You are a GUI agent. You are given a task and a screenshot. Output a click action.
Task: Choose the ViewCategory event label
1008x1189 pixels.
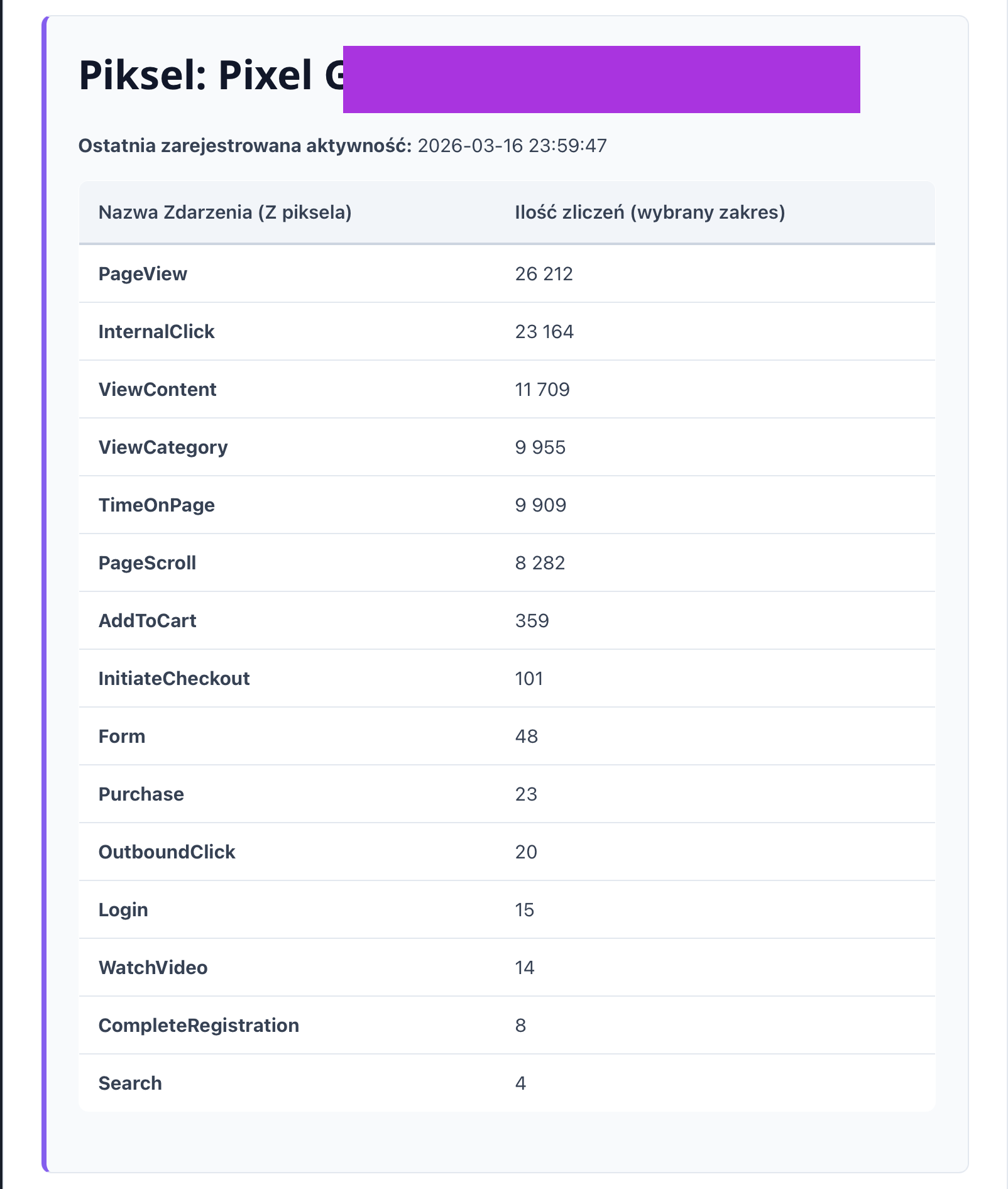tap(163, 447)
